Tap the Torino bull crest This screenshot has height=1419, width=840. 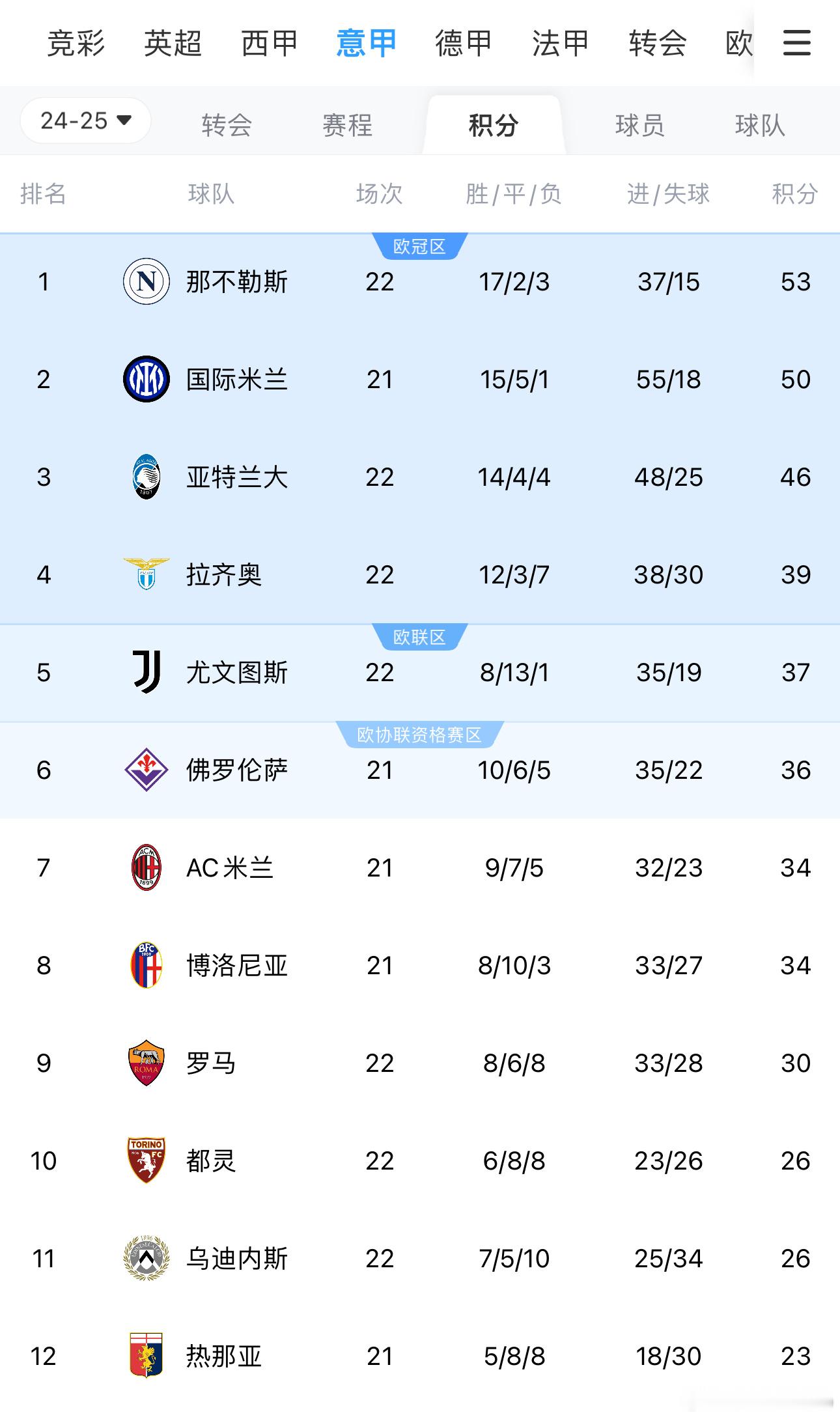(147, 1160)
